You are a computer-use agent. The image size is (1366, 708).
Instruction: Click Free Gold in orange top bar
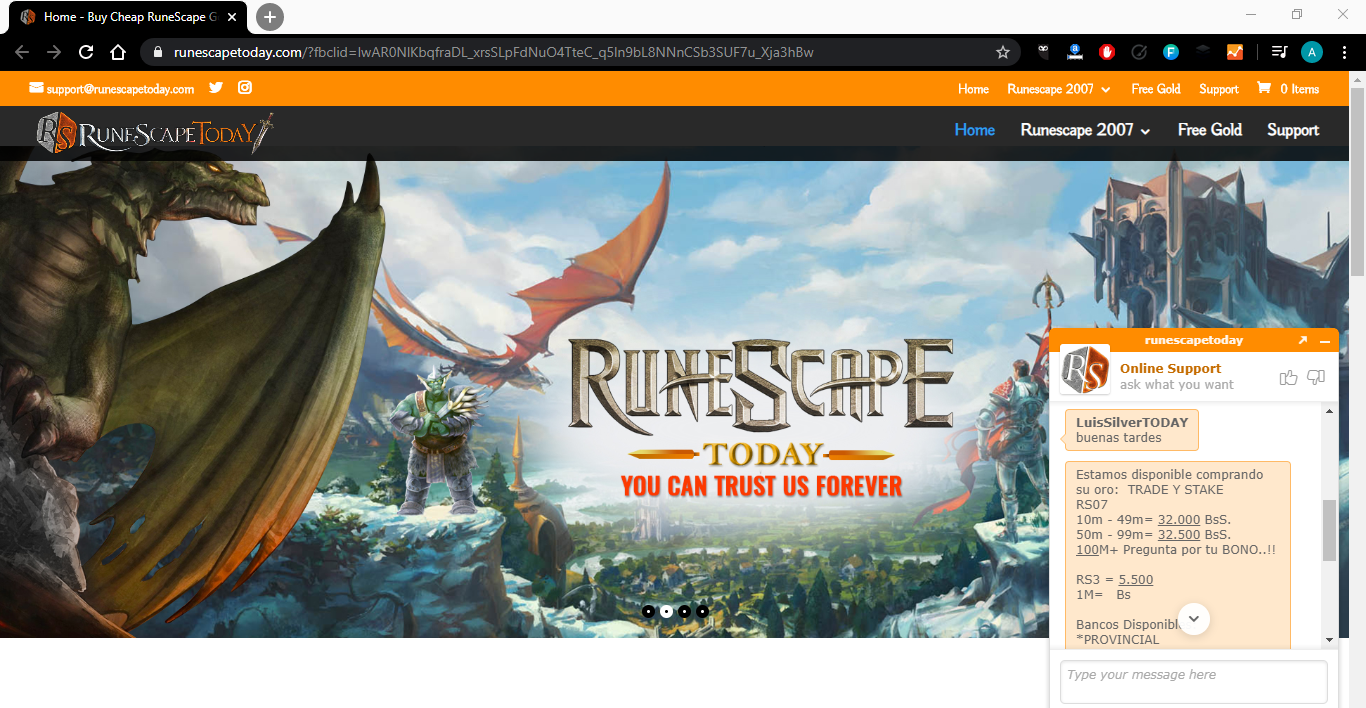point(1156,89)
